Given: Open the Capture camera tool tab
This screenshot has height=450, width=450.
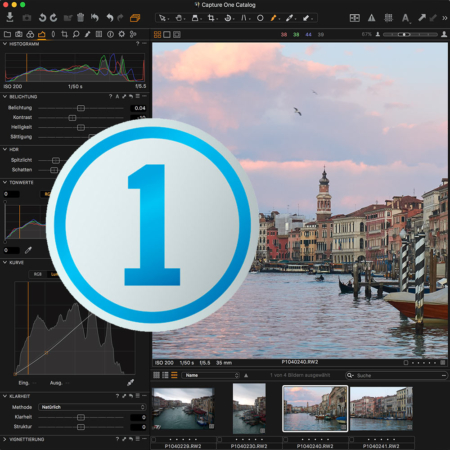Looking at the screenshot, I should (19, 34).
